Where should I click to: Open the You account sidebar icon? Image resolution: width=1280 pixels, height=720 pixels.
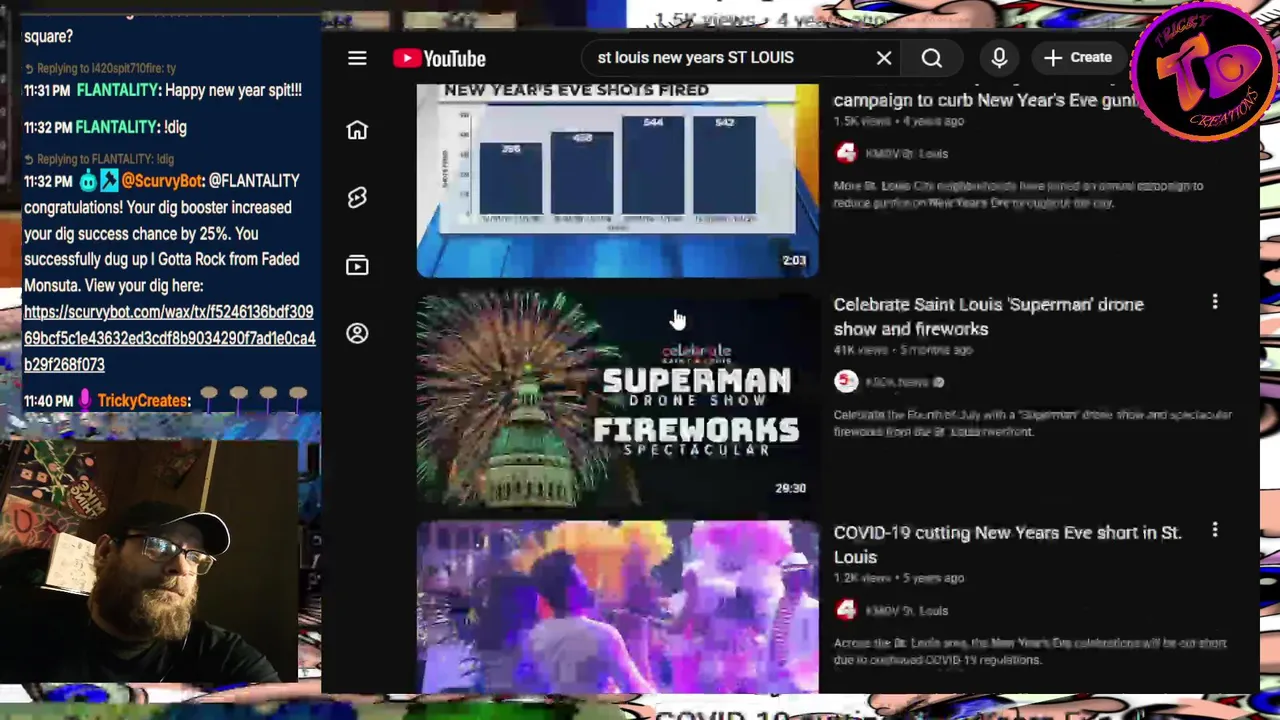(357, 333)
